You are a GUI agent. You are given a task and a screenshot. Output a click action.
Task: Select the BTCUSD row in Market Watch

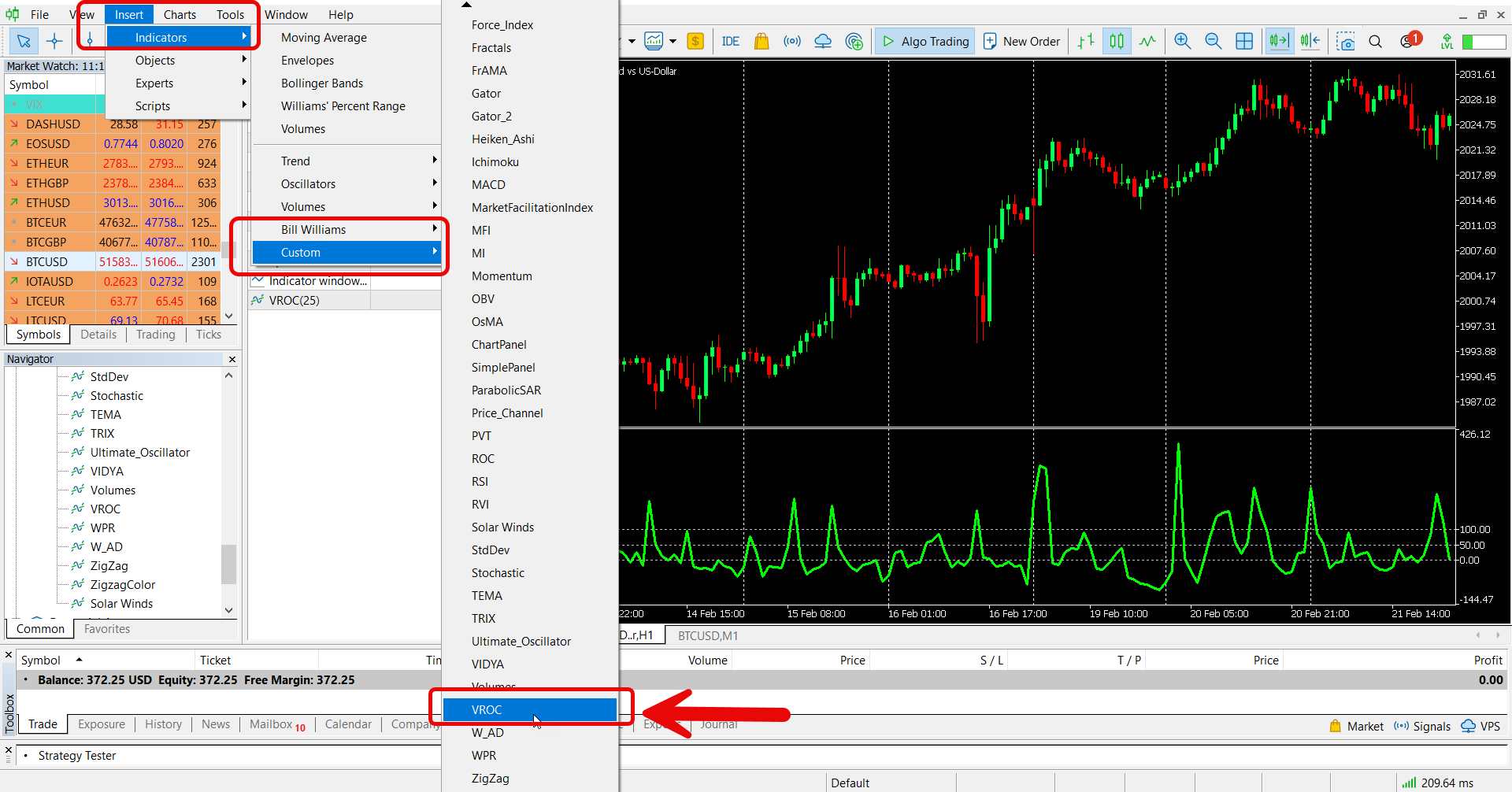coord(47,261)
